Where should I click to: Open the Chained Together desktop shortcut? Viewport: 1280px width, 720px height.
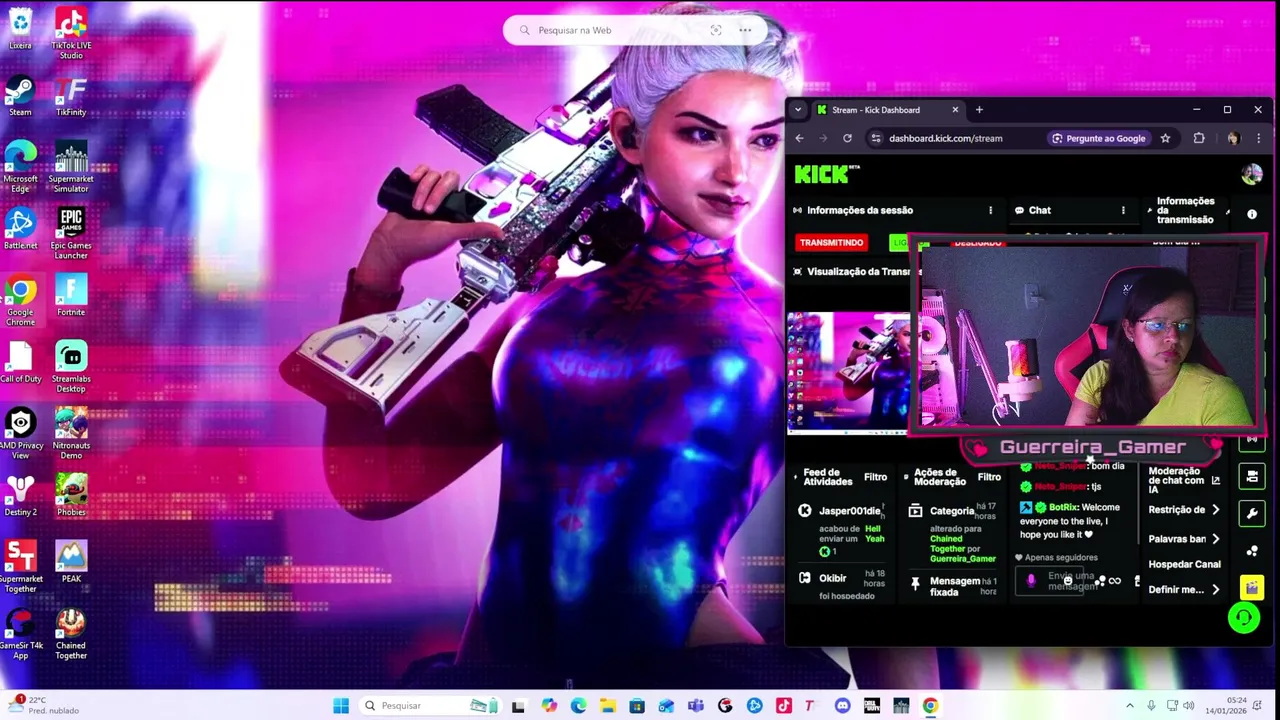(x=70, y=633)
